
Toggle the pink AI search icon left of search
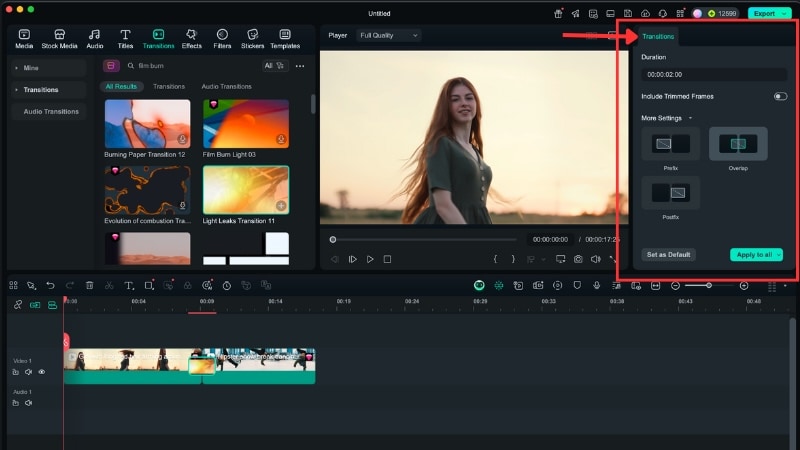111,66
